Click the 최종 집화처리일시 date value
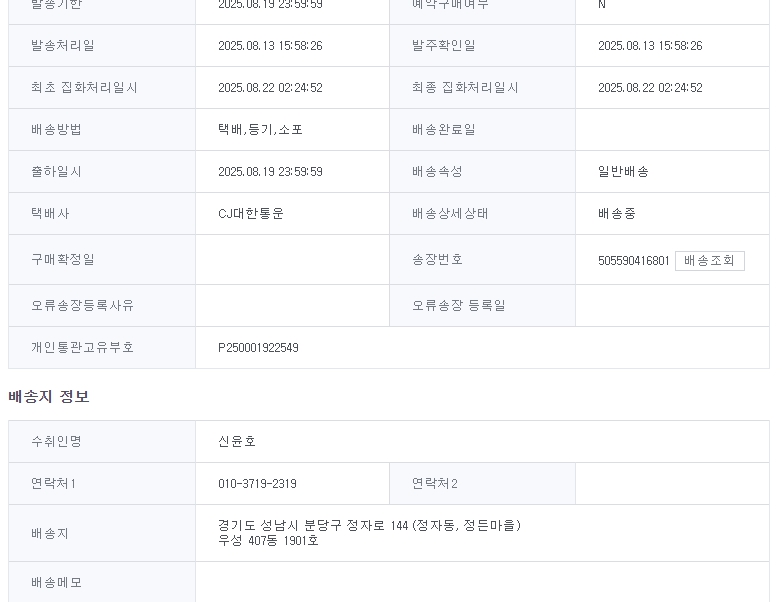 pyautogui.click(x=650, y=88)
